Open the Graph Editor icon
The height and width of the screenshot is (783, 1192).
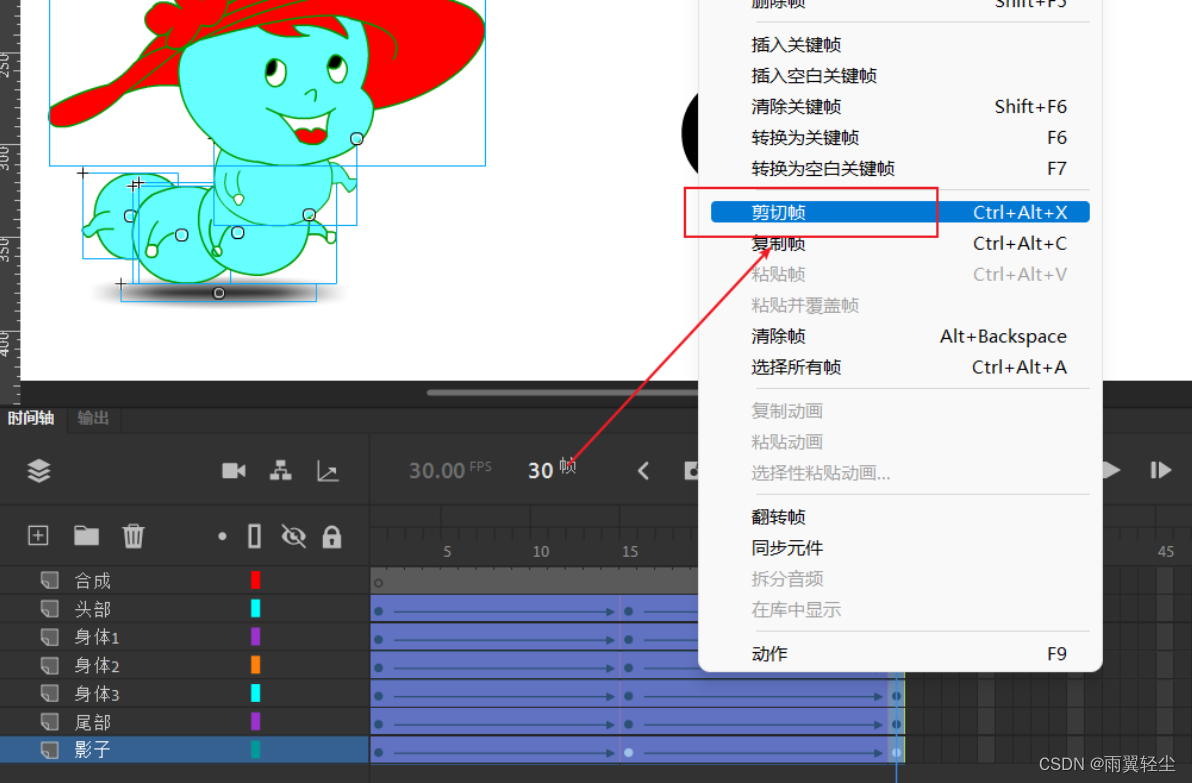click(328, 470)
